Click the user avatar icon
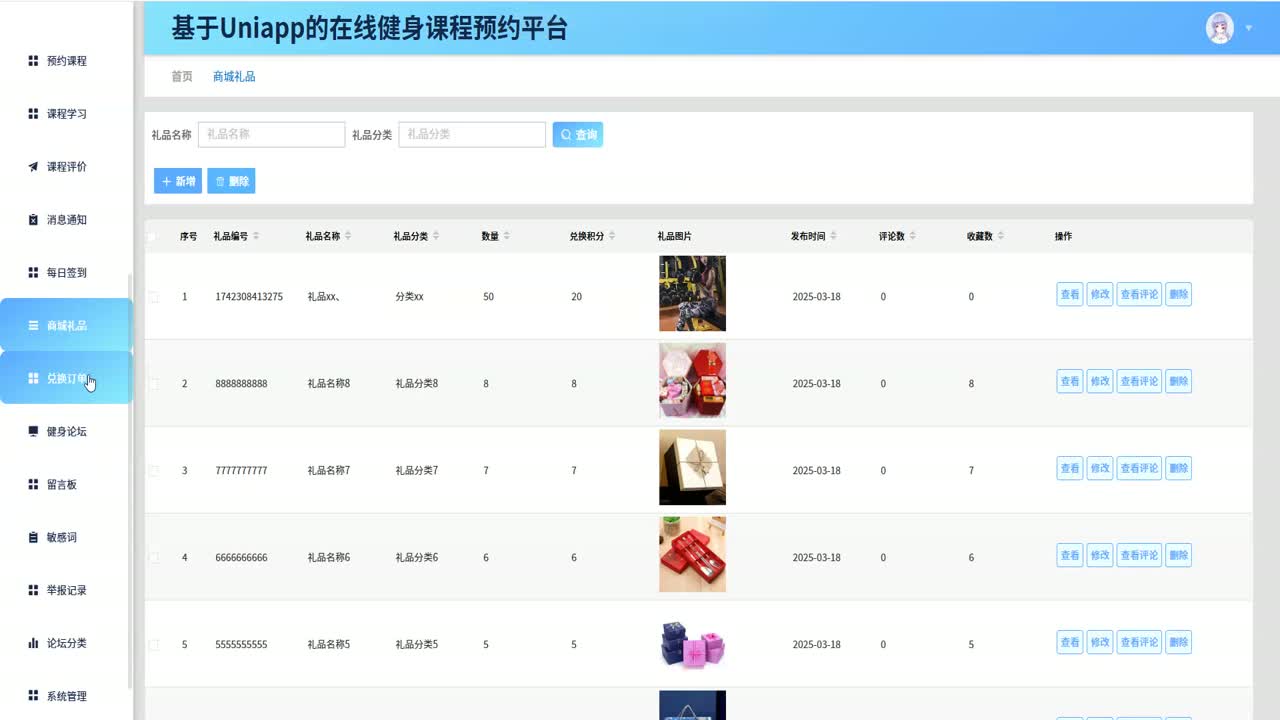This screenshot has height=720, width=1280. click(x=1220, y=28)
